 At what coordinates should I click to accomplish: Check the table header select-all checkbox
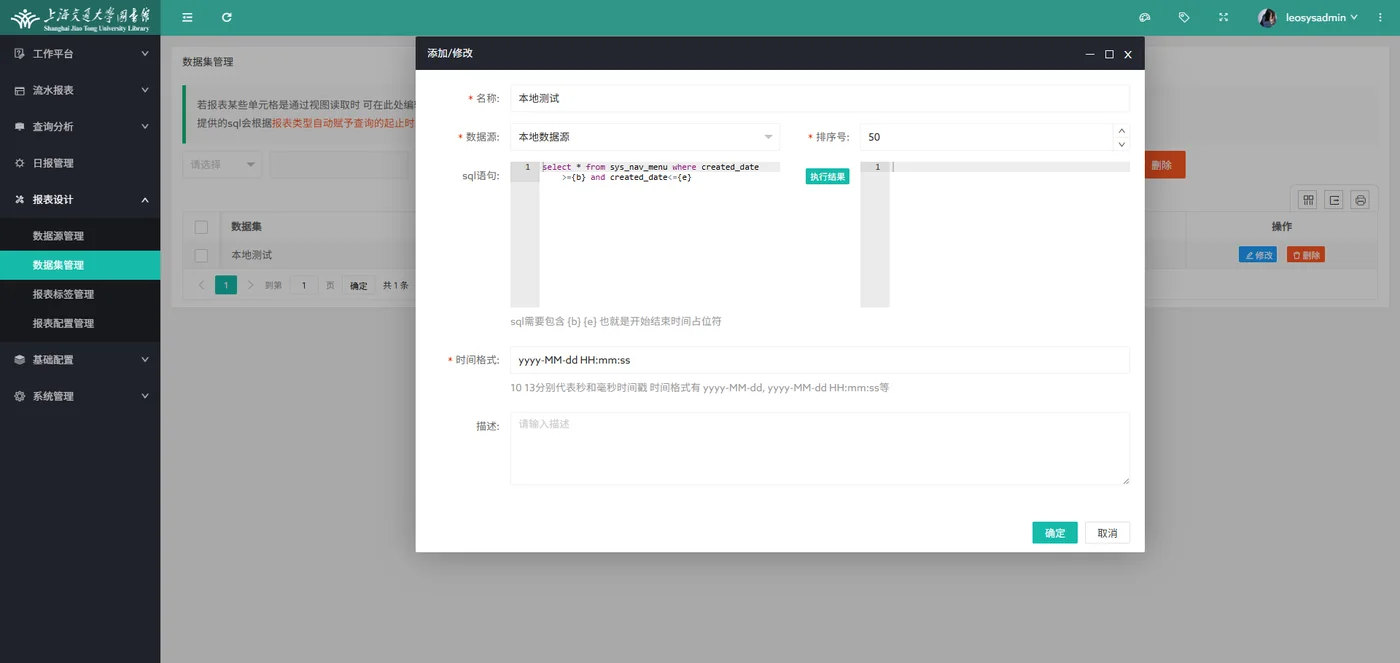coord(201,226)
